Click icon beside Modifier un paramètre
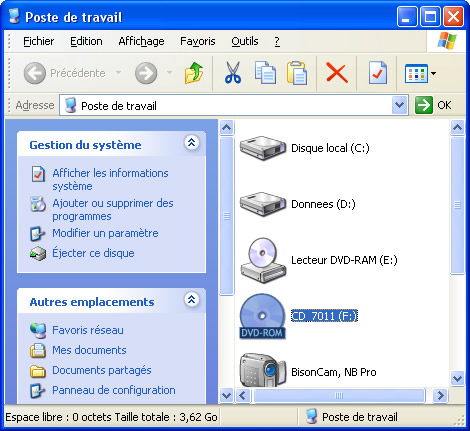The image size is (470, 431). point(37,234)
